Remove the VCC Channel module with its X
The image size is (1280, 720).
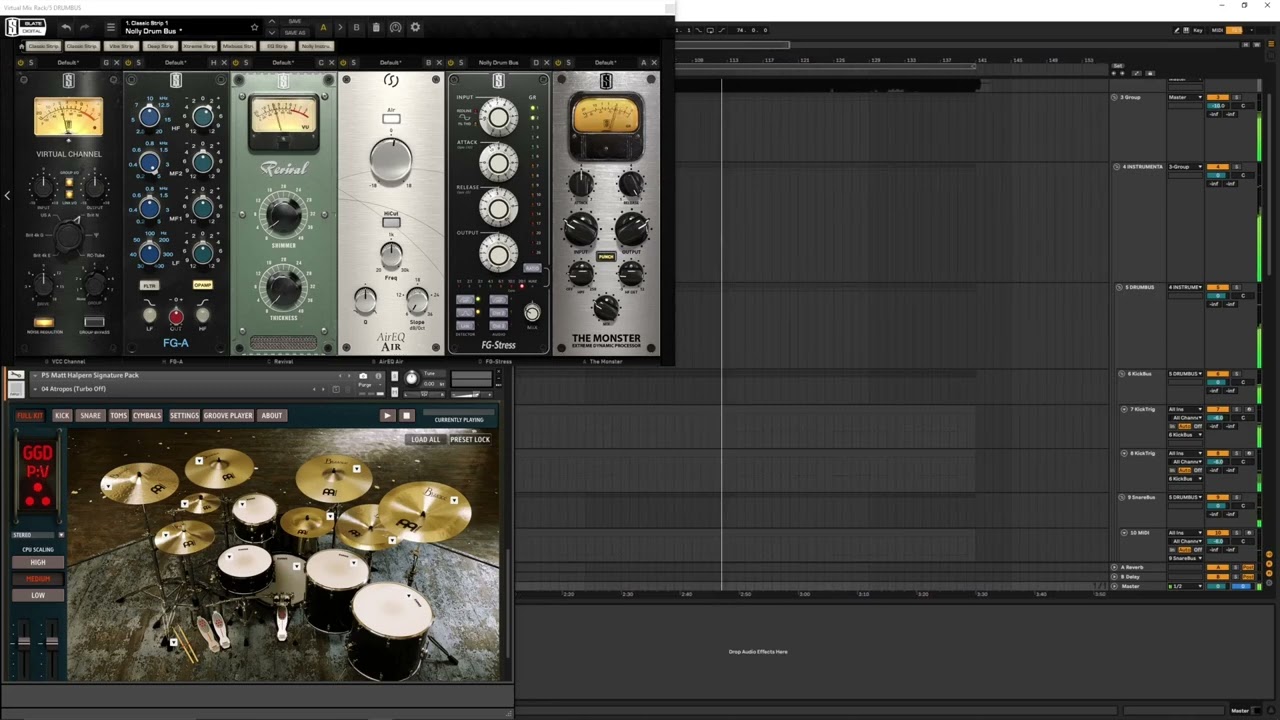coord(115,63)
